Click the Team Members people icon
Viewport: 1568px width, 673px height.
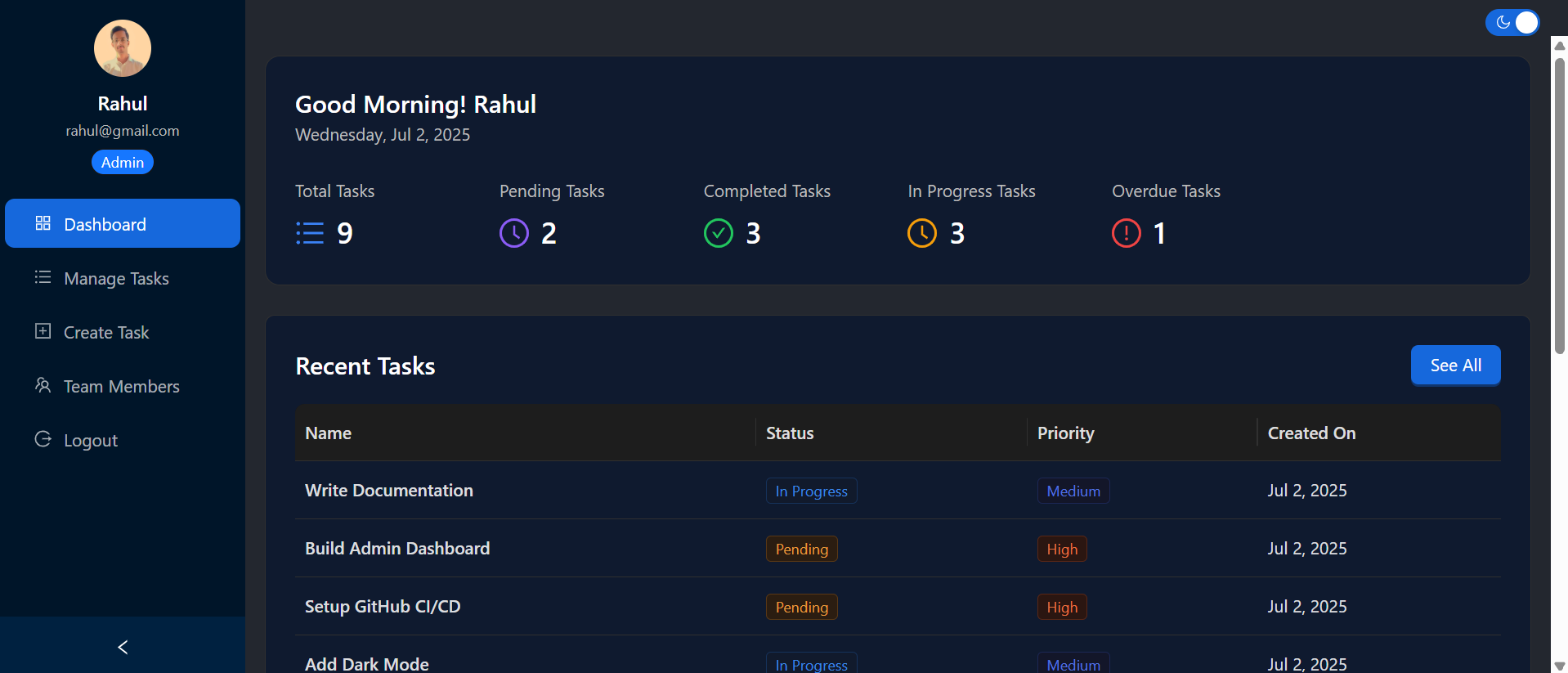(43, 385)
